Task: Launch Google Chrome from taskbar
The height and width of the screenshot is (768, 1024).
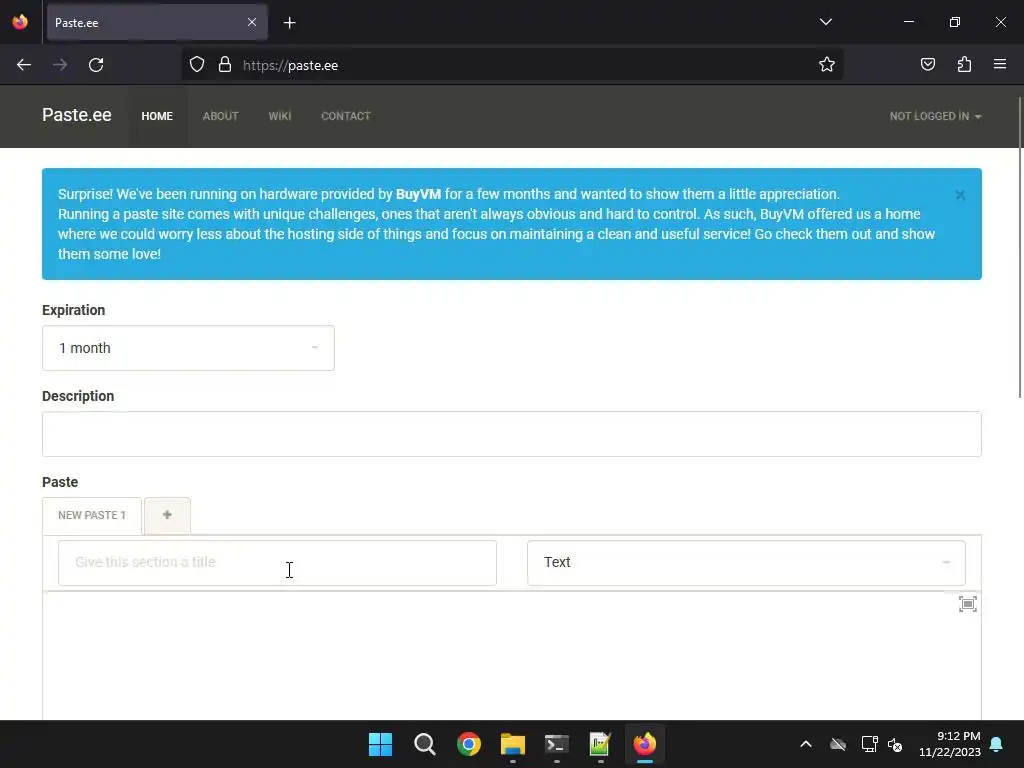Action: click(468, 744)
